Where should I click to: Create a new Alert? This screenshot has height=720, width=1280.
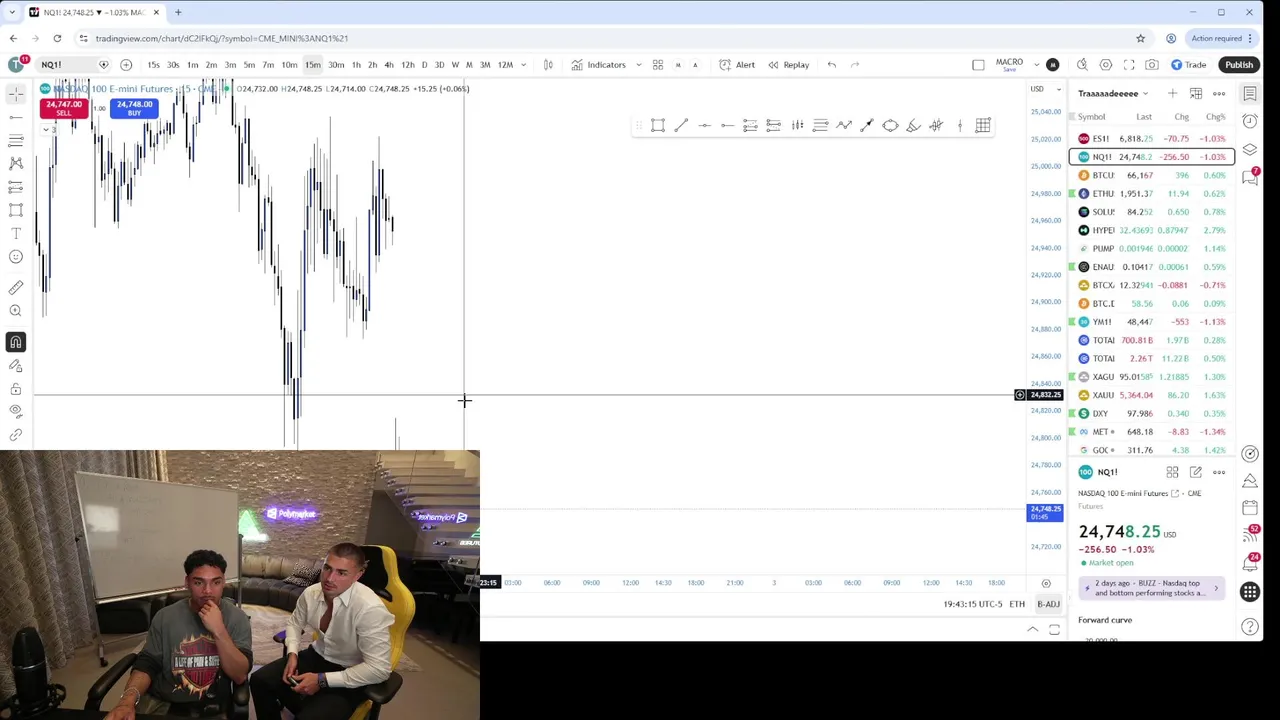(x=737, y=65)
